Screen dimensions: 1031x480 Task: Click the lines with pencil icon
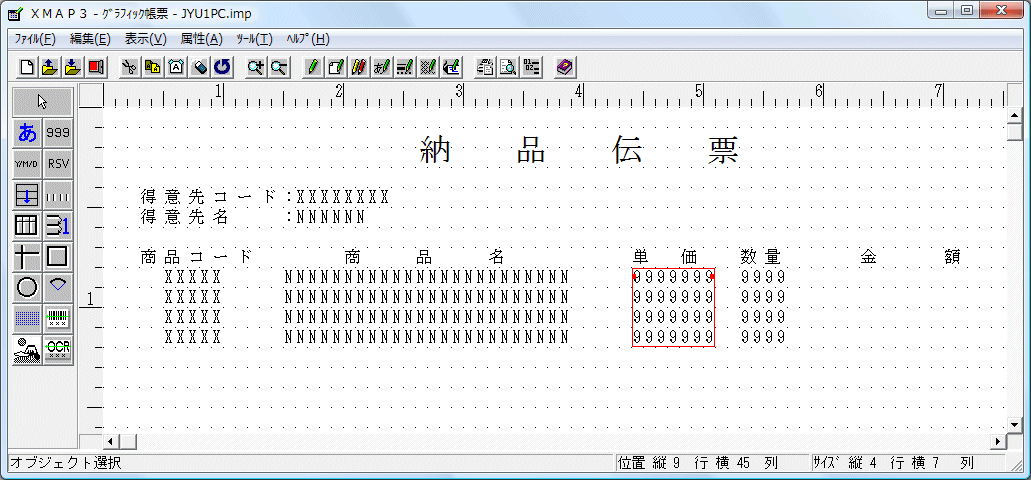coord(404,66)
